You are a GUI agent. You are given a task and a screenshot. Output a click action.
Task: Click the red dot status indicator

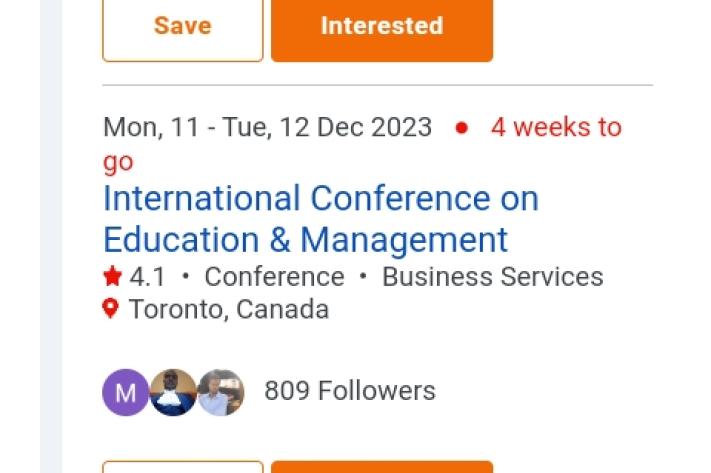(x=461, y=128)
